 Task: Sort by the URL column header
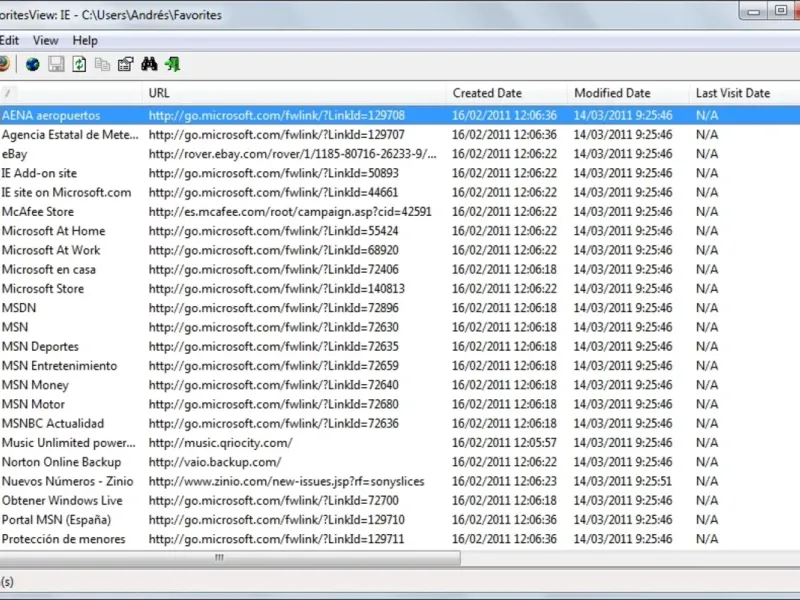(x=294, y=93)
